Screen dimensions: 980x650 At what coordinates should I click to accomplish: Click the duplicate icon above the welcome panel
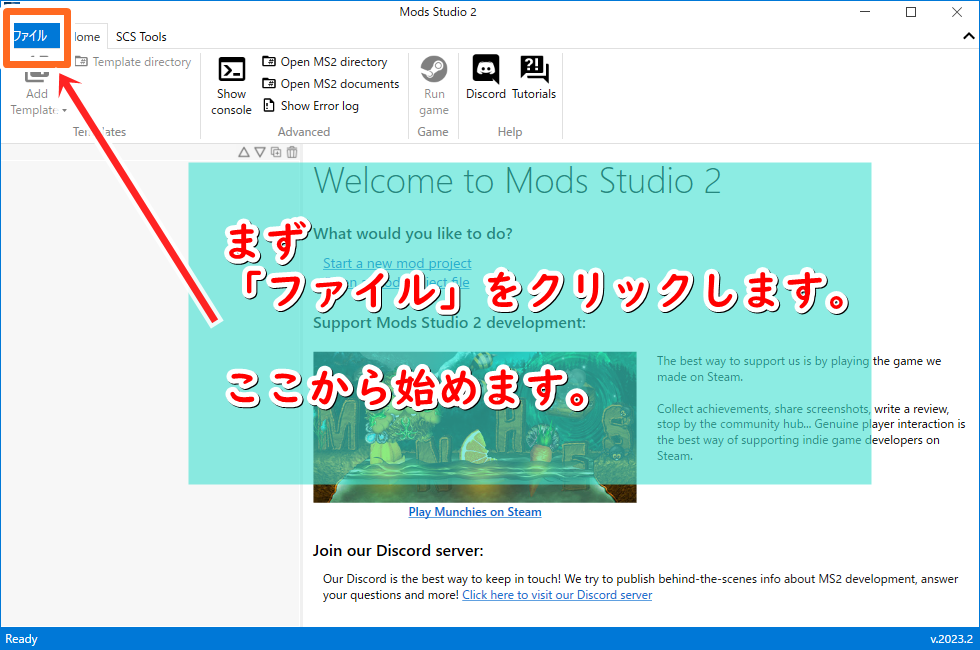275,152
